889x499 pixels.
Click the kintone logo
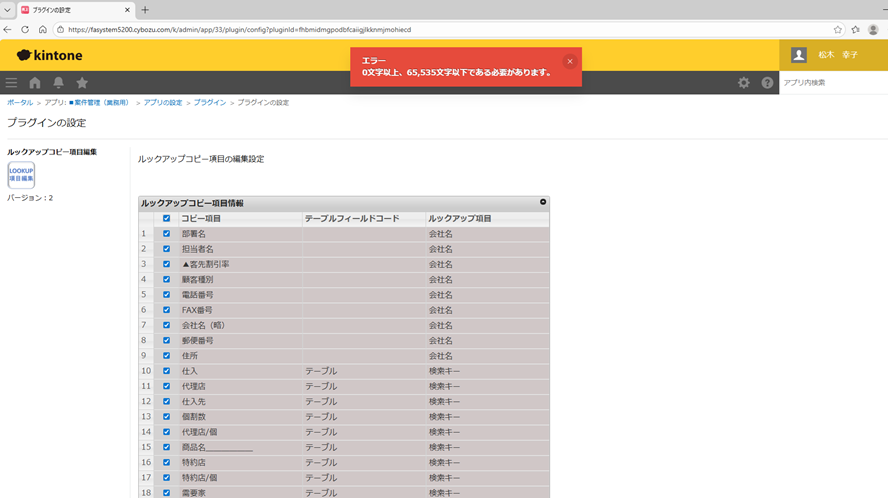[x=50, y=55]
